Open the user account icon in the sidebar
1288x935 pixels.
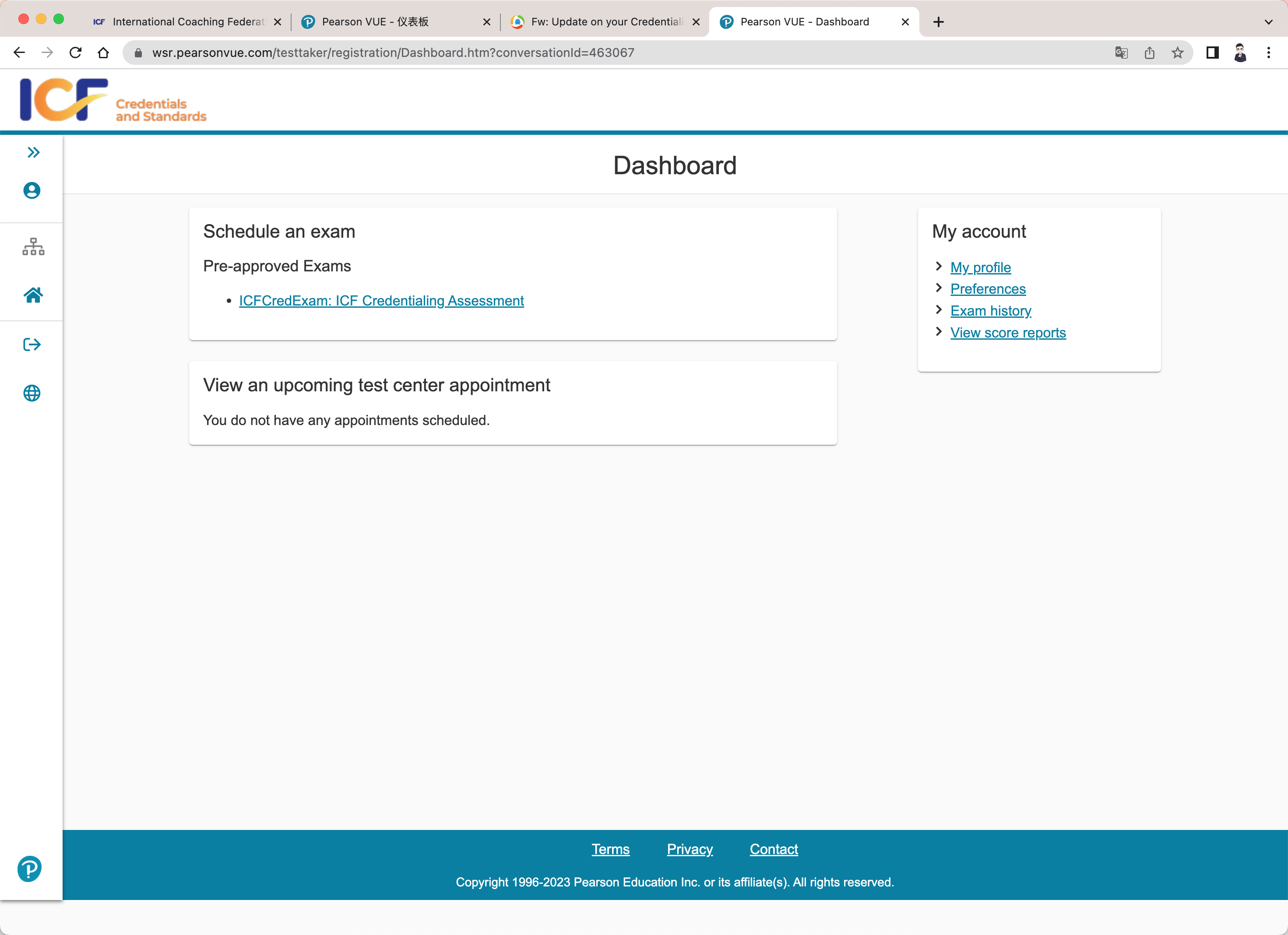[32, 190]
